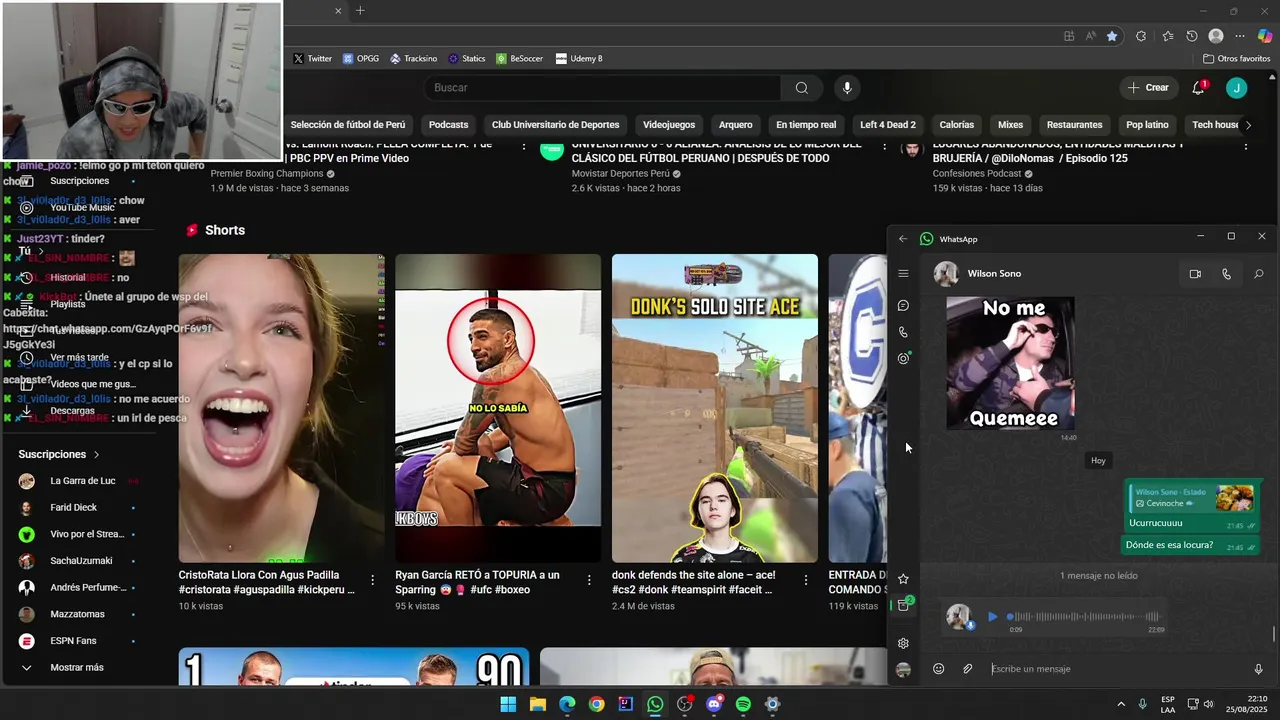The image size is (1280, 720).
Task: Select the Pop latino filter chip
Action: pos(1147,125)
